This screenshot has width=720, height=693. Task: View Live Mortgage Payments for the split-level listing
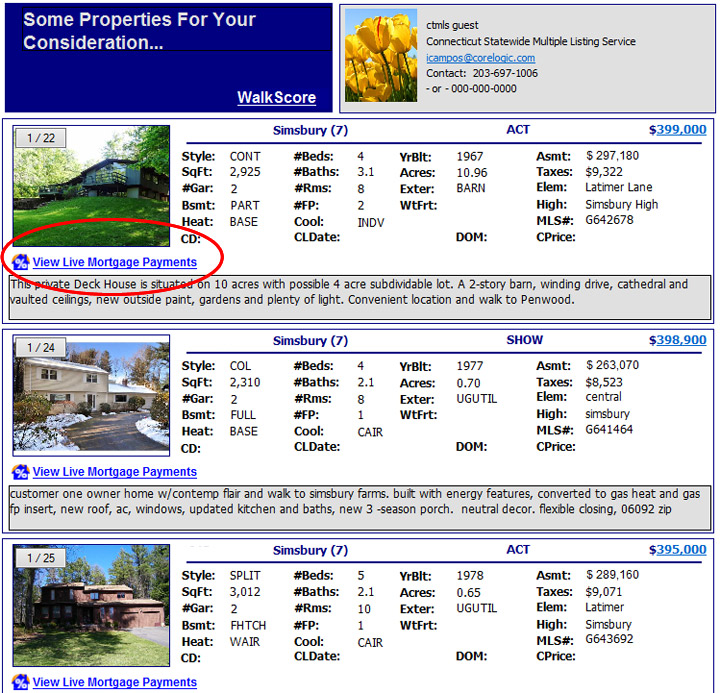point(114,682)
